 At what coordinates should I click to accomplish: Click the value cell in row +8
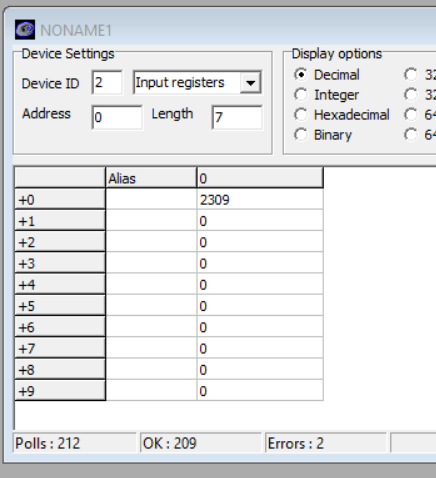(260, 370)
